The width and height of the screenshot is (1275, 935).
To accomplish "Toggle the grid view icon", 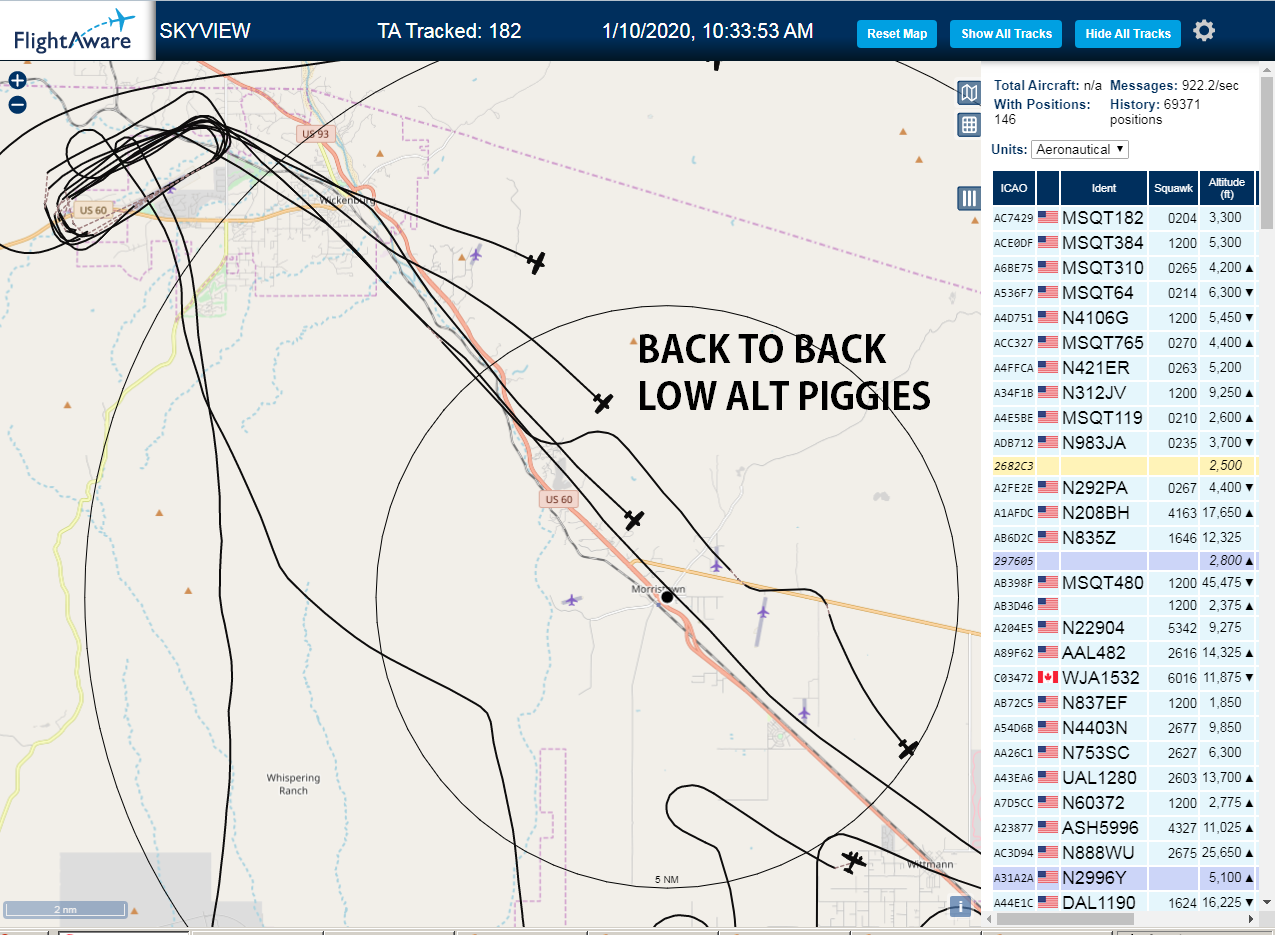I will [968, 125].
